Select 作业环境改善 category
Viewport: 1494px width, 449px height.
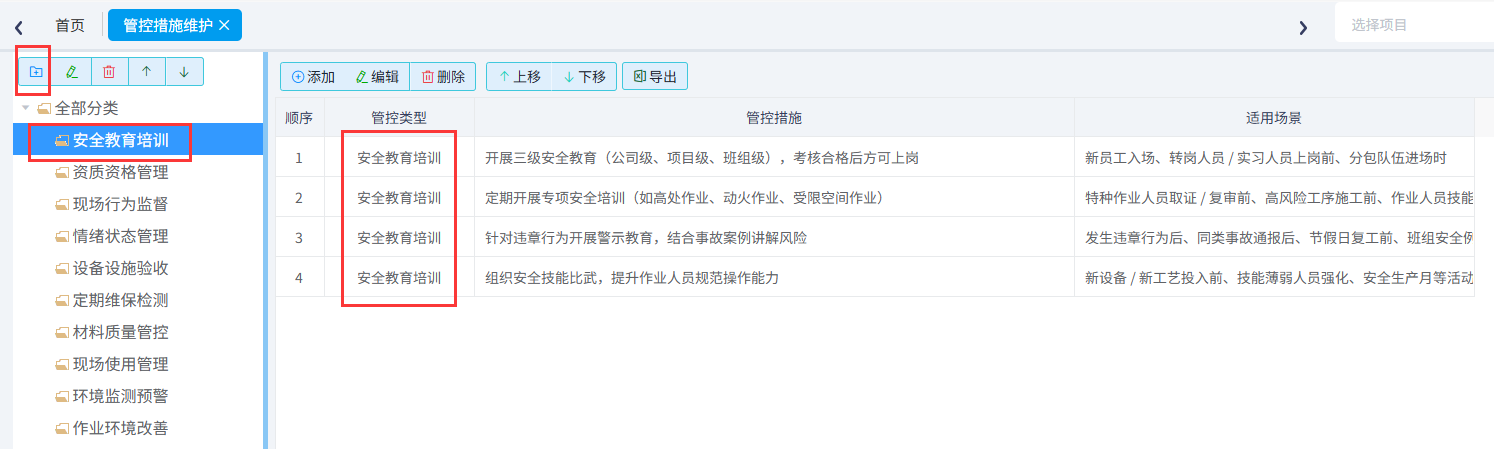click(x=120, y=428)
